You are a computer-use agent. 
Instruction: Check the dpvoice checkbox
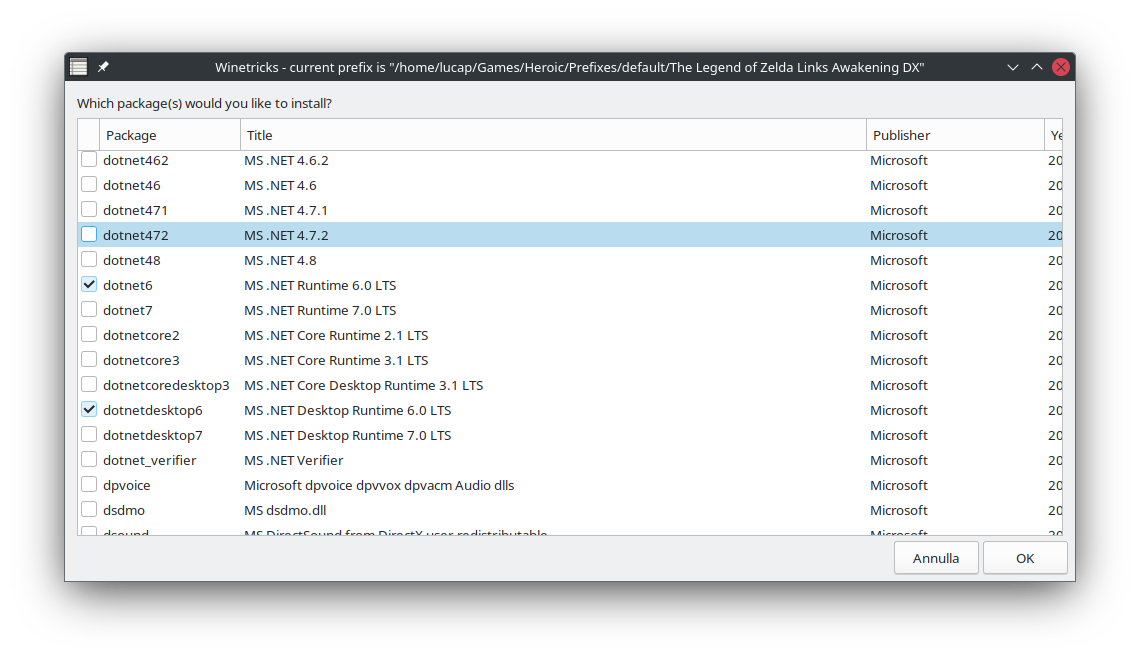click(x=89, y=484)
